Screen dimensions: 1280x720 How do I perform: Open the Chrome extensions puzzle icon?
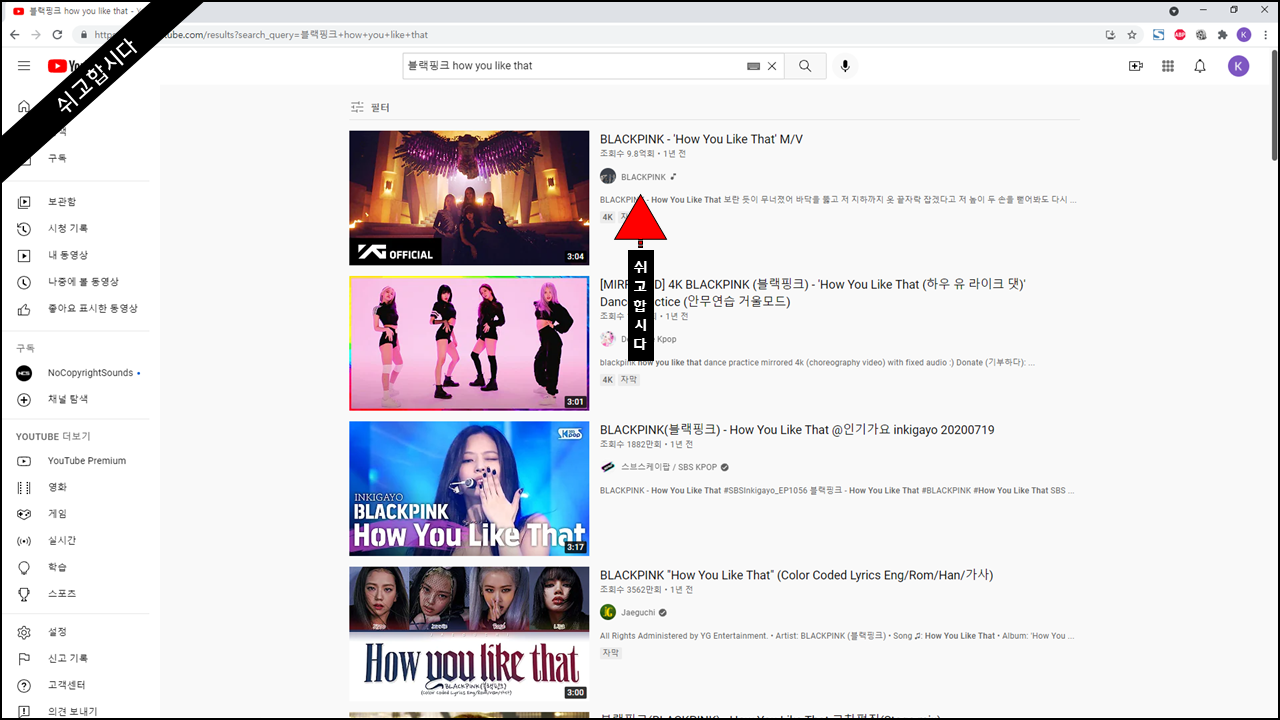tap(1222, 34)
